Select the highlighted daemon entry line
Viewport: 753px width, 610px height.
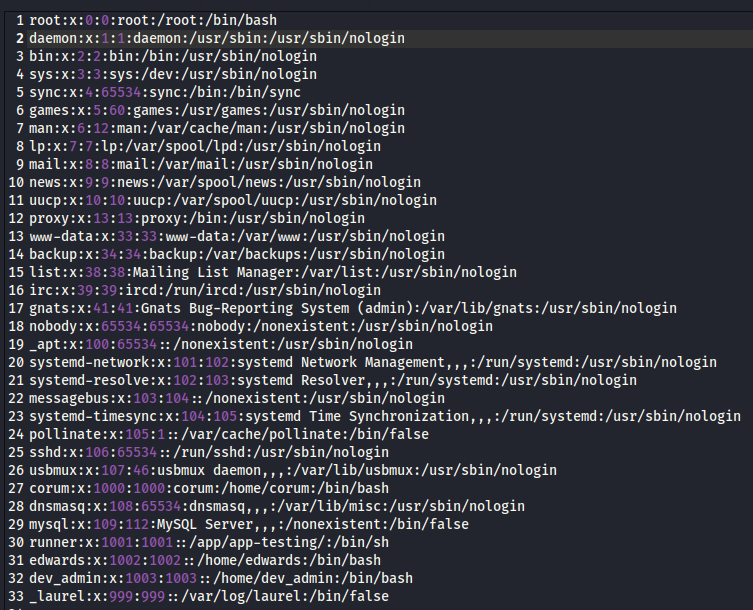tap(217, 38)
